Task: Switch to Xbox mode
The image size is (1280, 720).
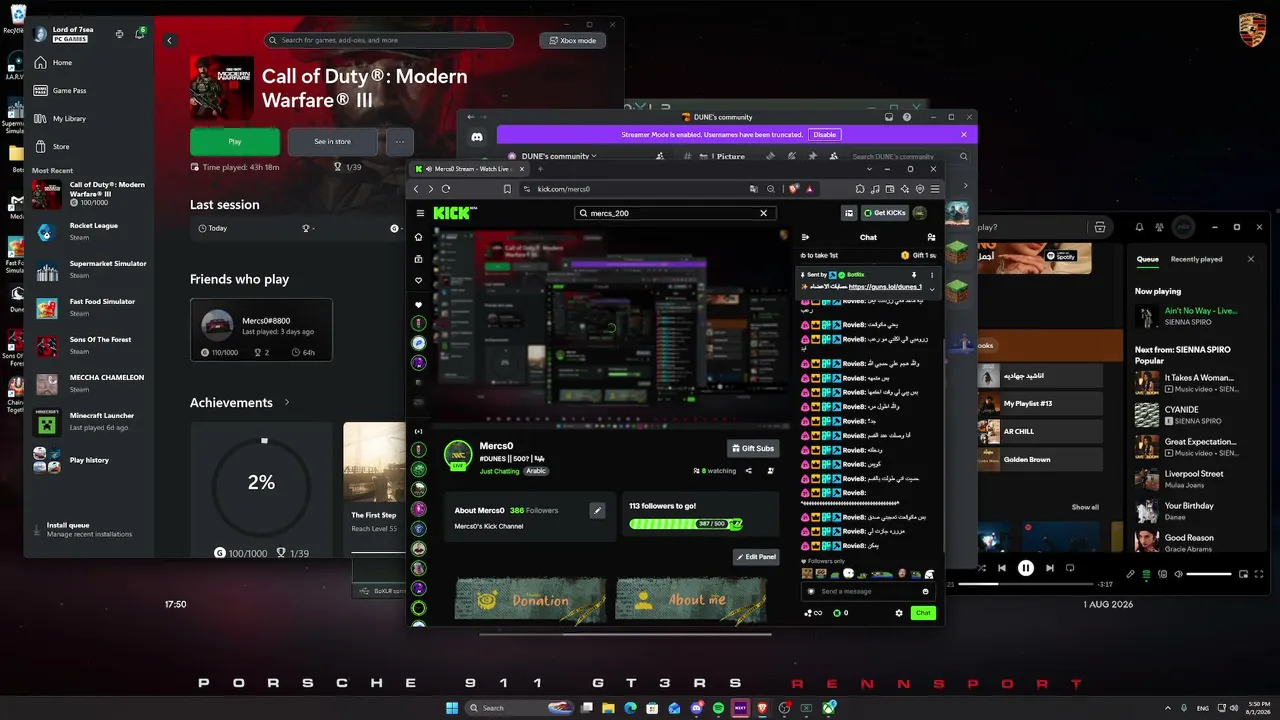Action: 572,40
